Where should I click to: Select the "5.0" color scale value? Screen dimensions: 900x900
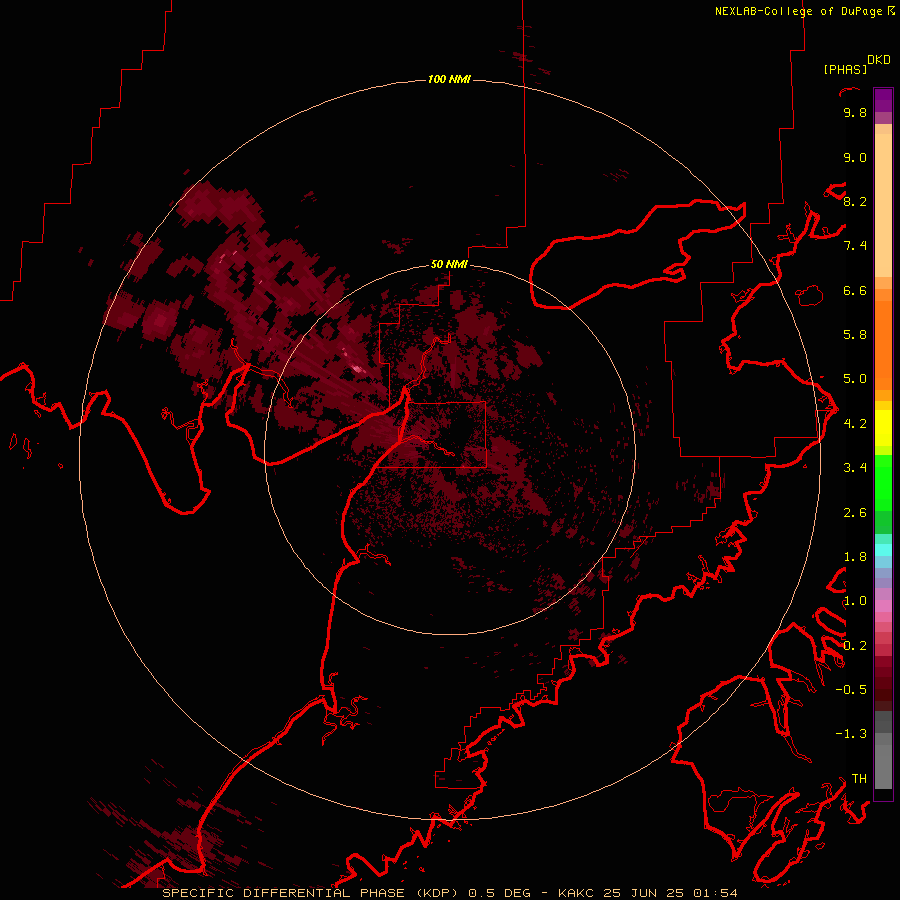click(855, 379)
